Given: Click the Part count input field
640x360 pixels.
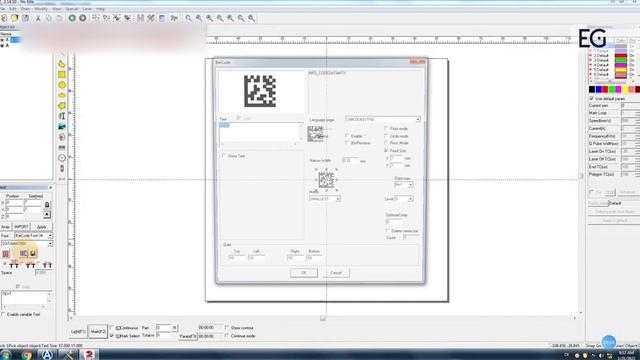Looking at the screenshot, I should (164, 328).
